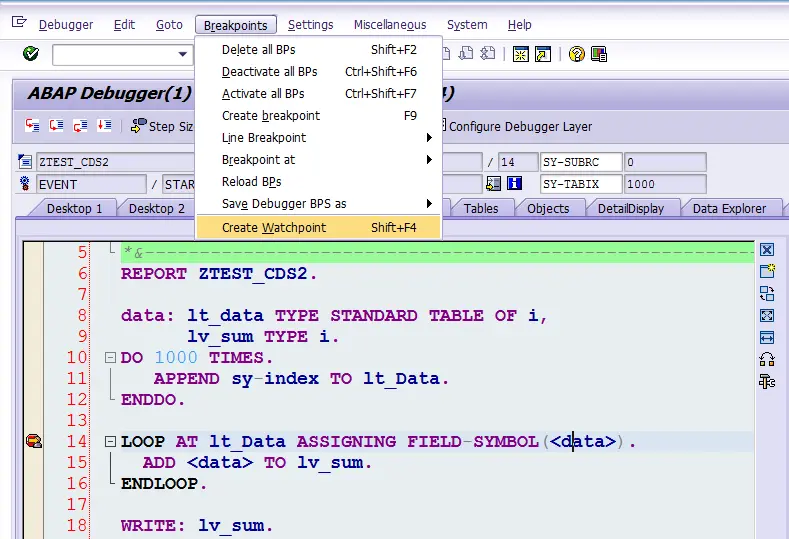Click the SY-SUBRC variable field
The height and width of the screenshot is (539, 789).
581,162
